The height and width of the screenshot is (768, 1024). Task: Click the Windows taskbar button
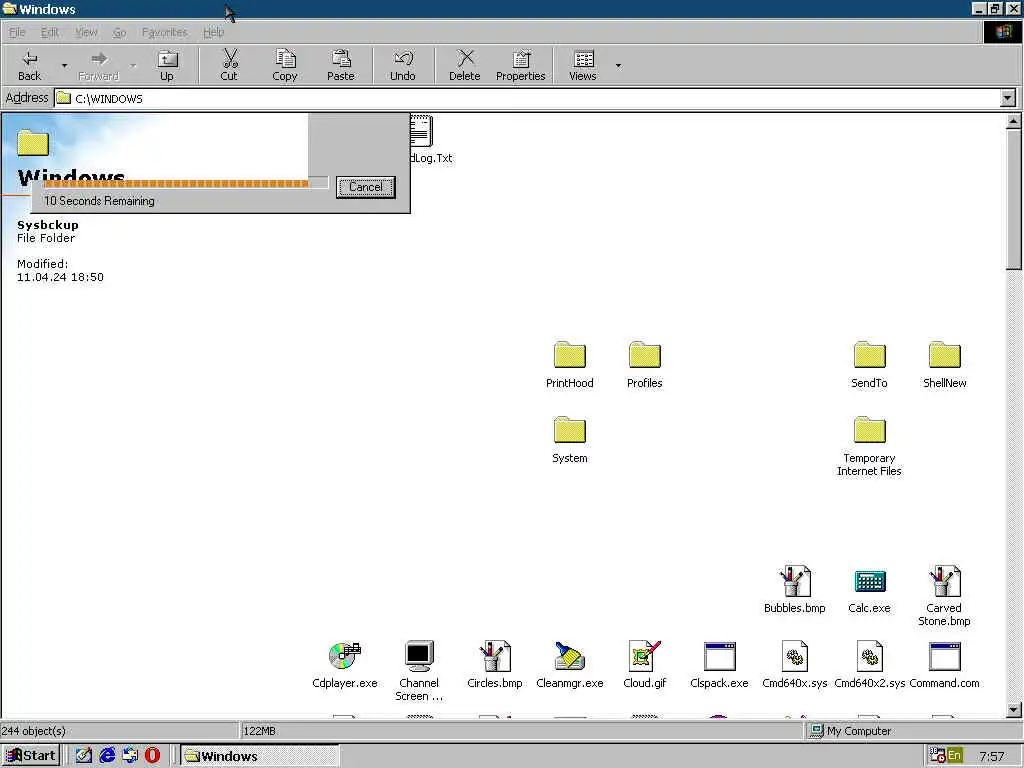(x=259, y=756)
